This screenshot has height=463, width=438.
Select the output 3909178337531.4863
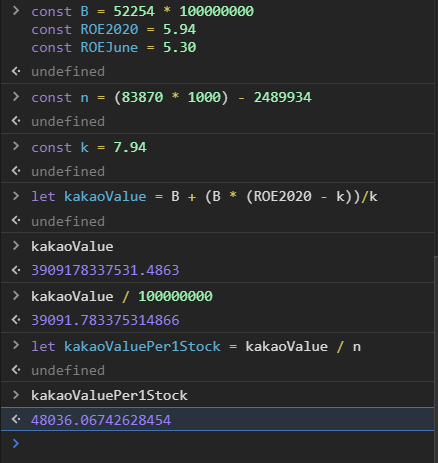105,270
